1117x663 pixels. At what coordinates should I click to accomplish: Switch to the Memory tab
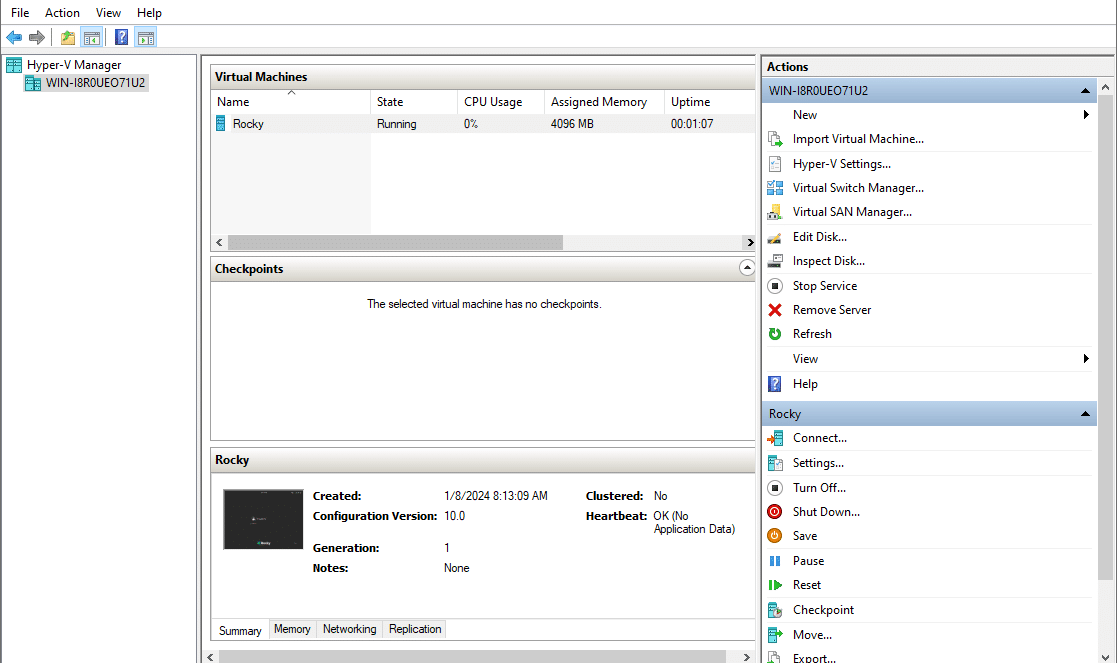(x=292, y=629)
